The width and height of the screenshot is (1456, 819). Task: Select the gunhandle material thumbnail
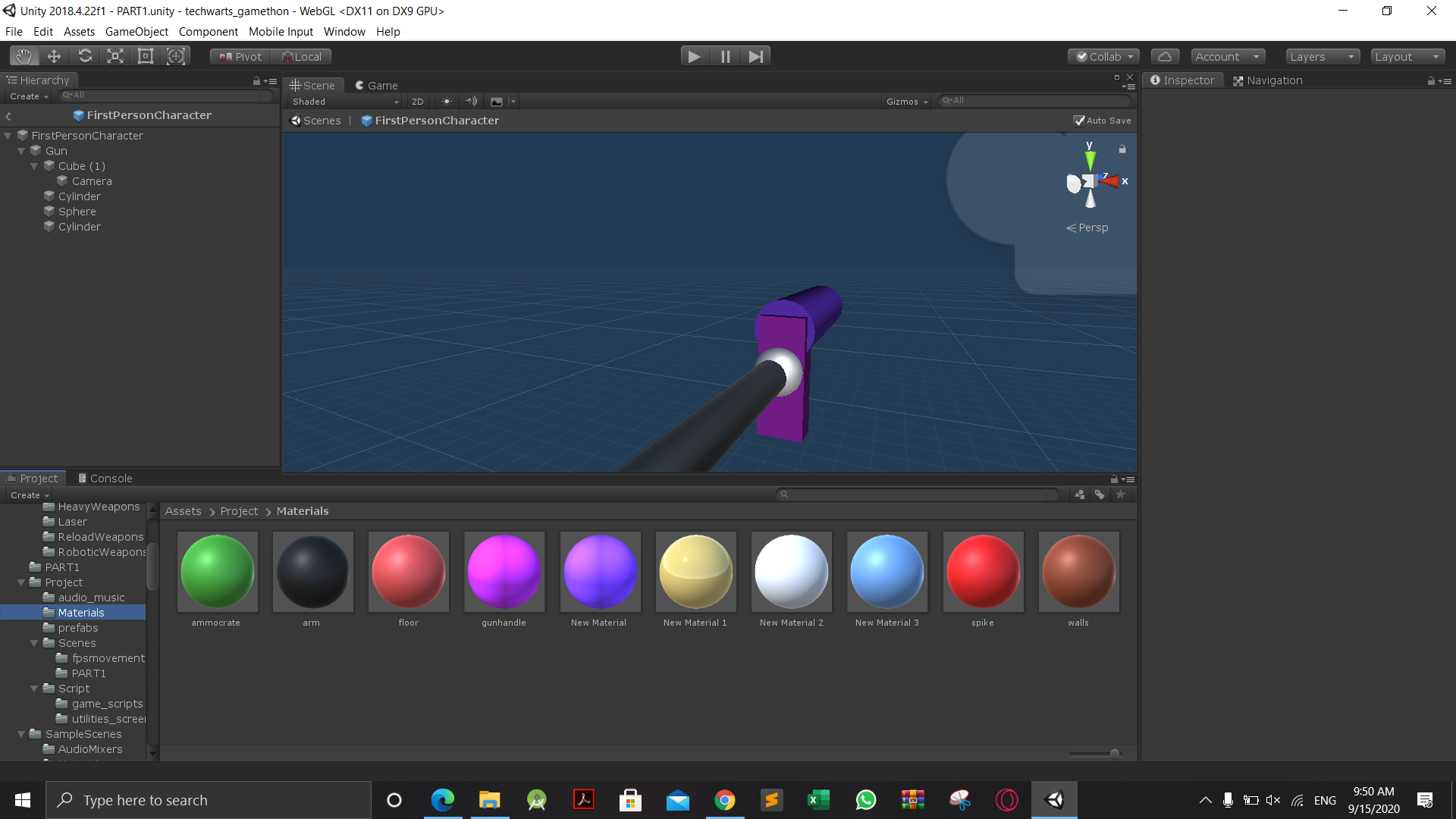(x=504, y=571)
